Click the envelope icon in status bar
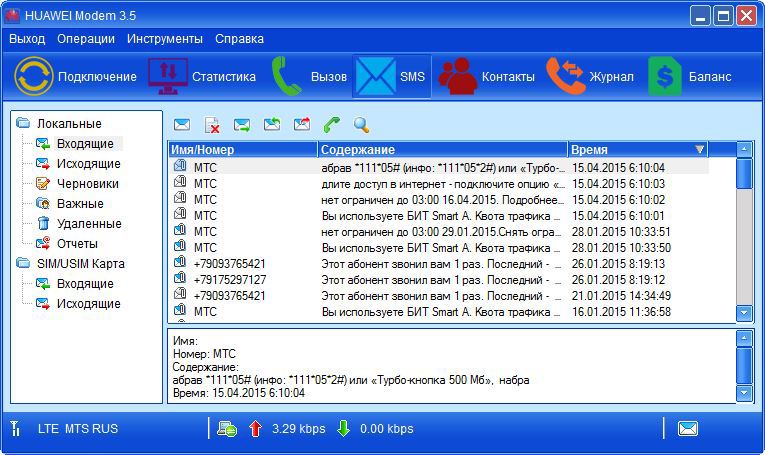 click(688, 429)
